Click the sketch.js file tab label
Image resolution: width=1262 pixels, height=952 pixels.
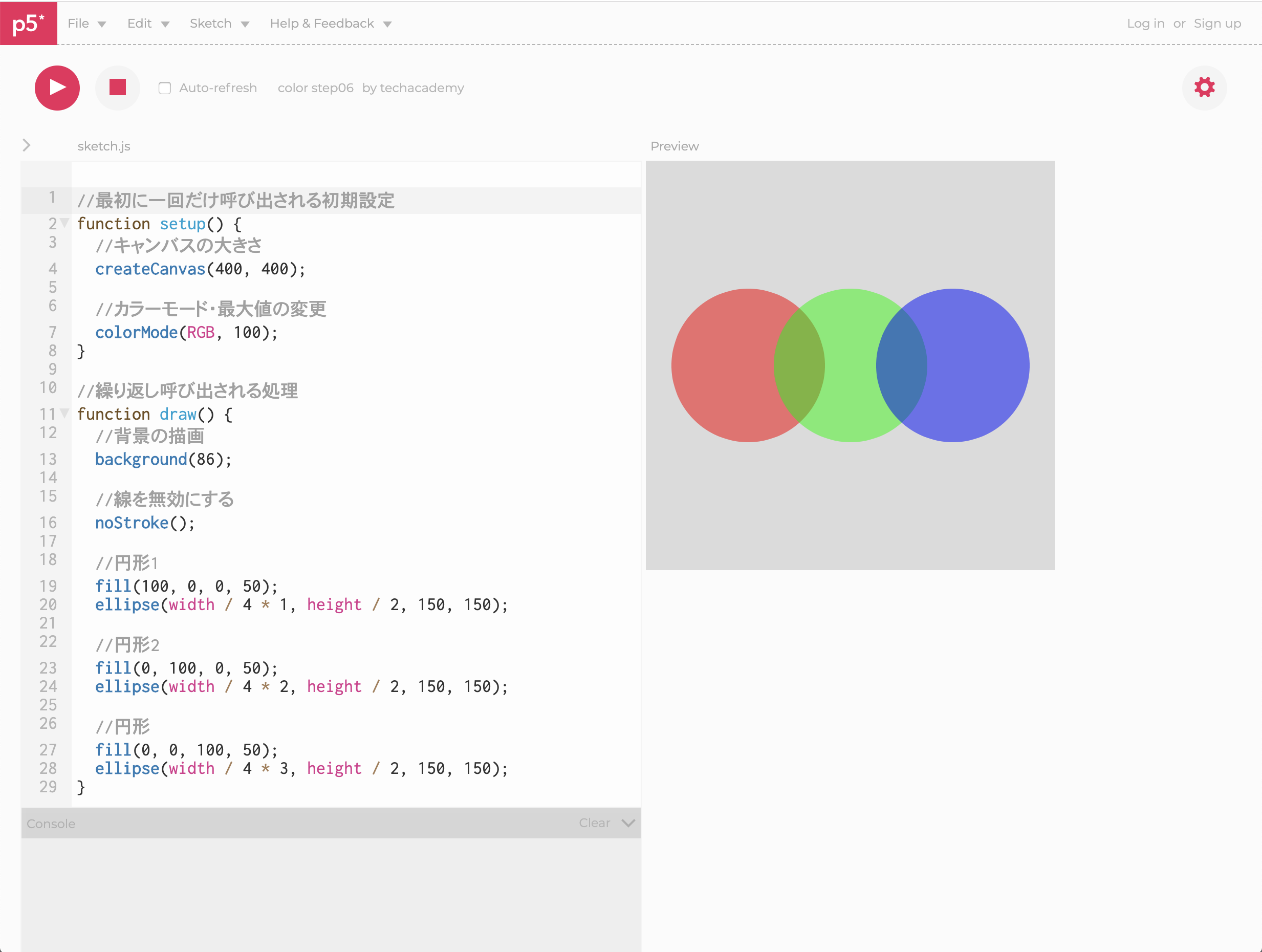pos(104,146)
